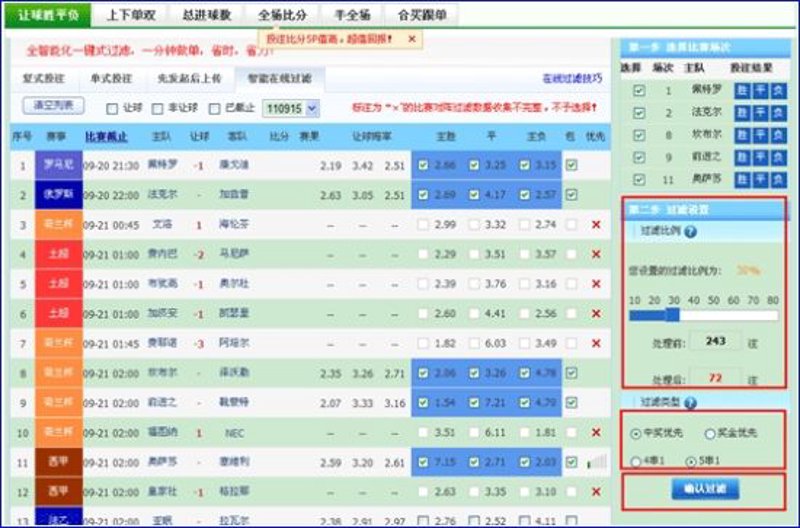Click the slider track near the 80 mark

(773, 316)
